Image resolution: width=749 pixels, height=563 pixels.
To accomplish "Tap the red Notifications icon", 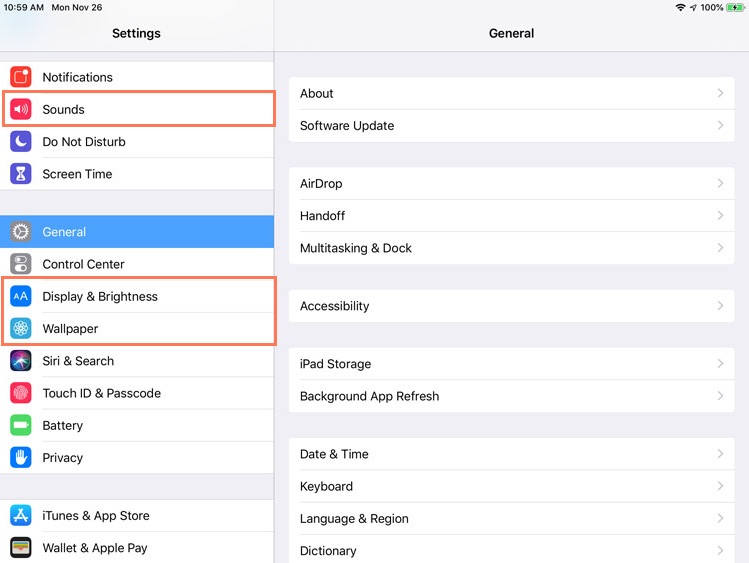I will [21, 77].
